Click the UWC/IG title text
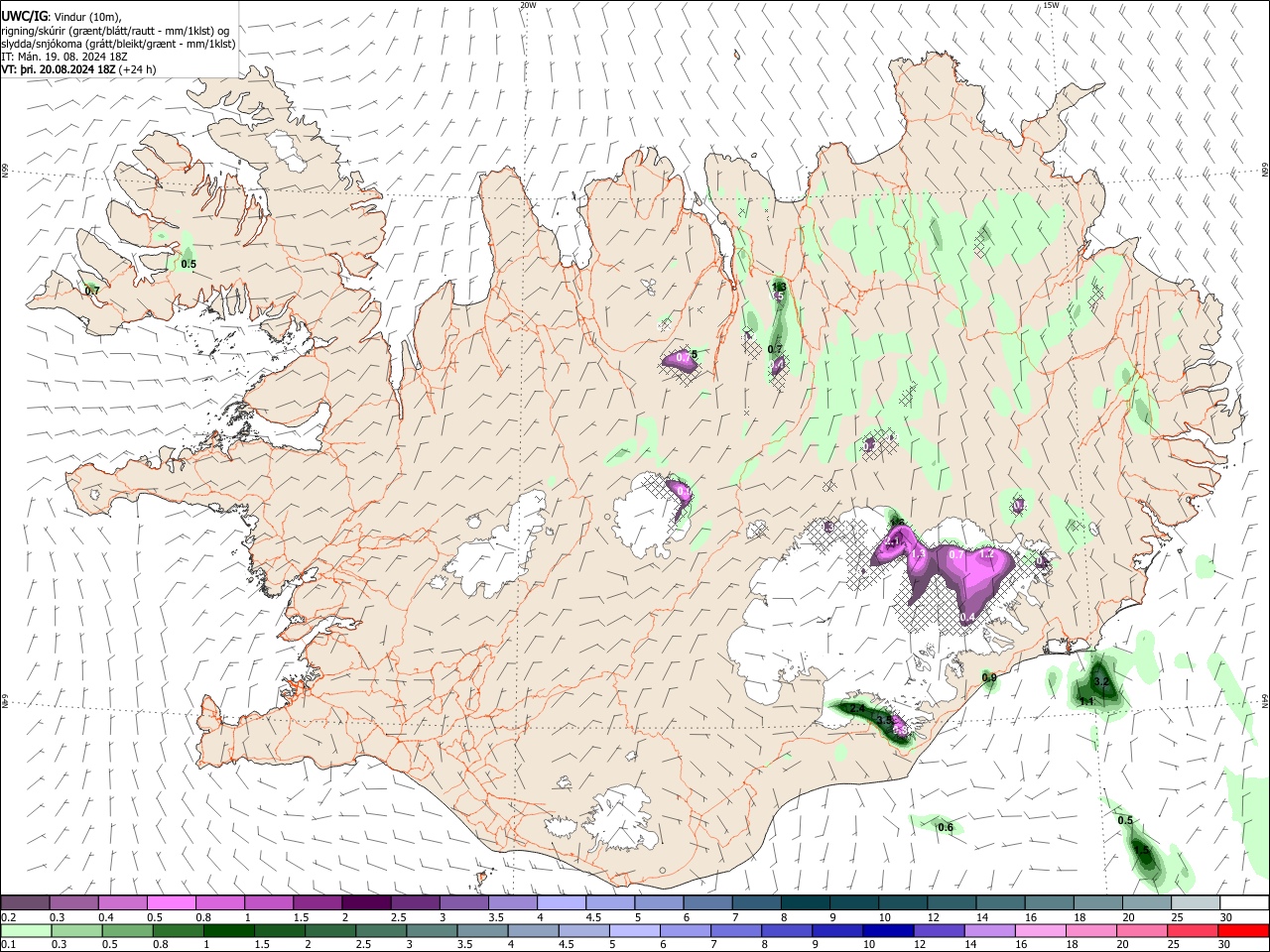Viewport: 1270px width, 952px height. [x=24, y=17]
